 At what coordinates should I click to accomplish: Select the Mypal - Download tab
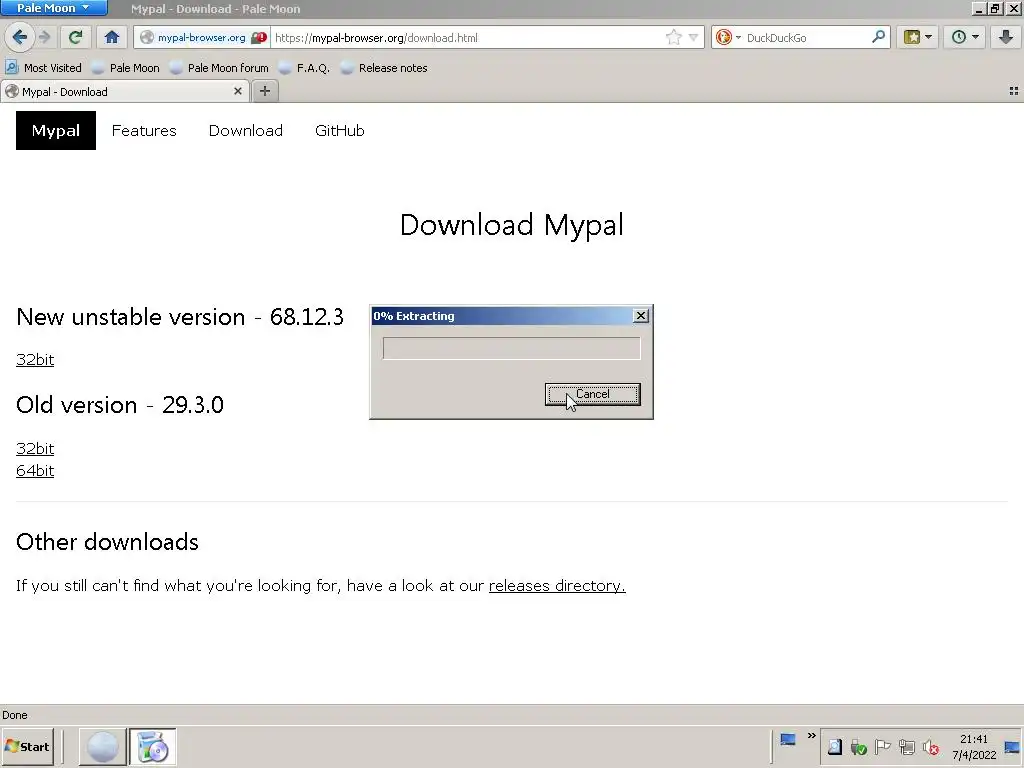click(x=124, y=91)
